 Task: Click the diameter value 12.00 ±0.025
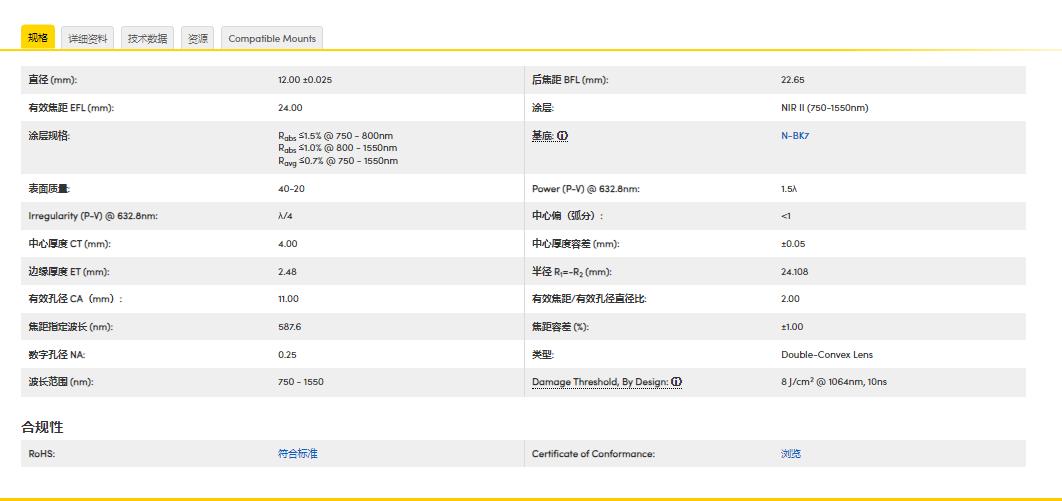coord(305,80)
